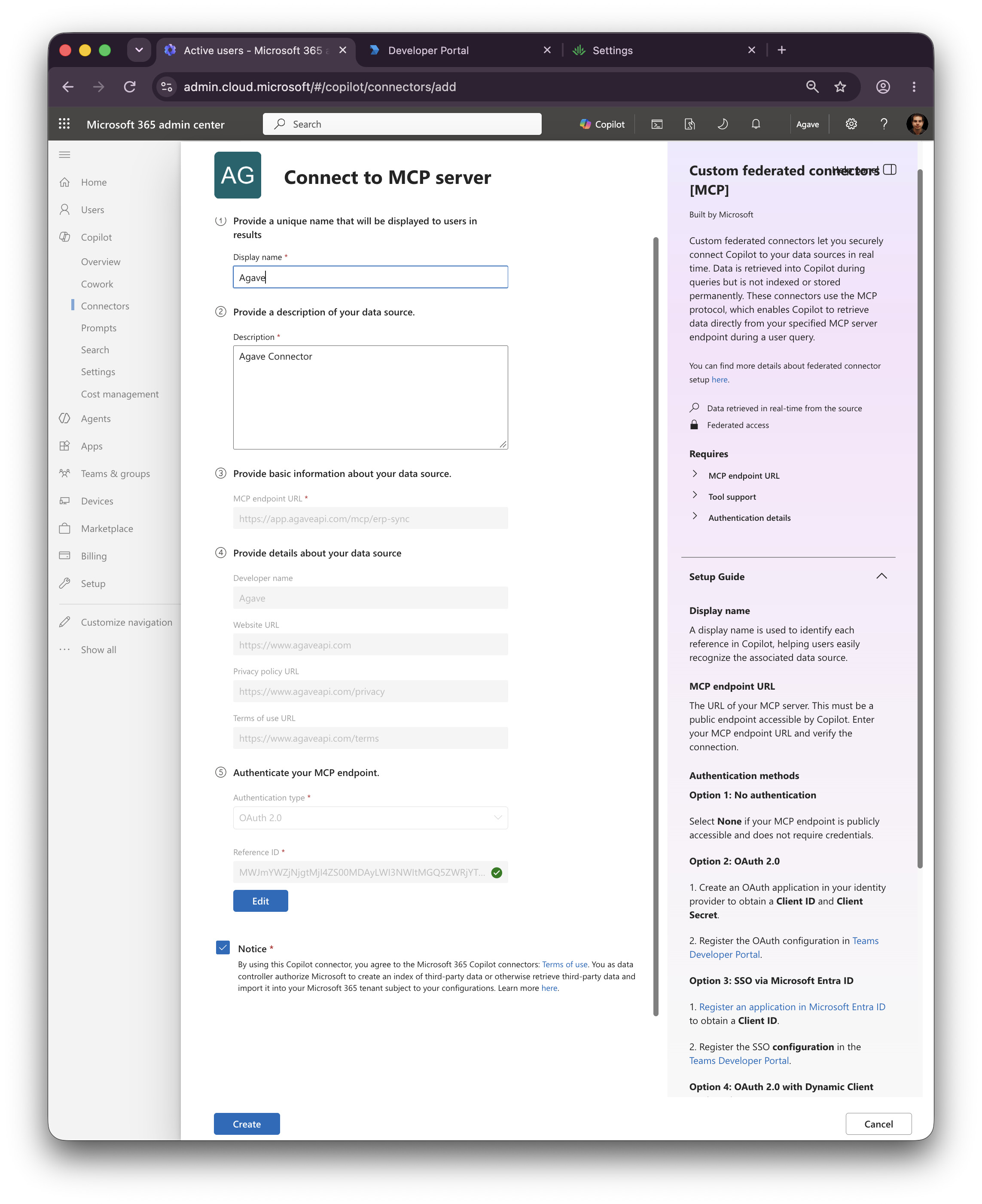Viewport: 982px width, 1204px height.
Task: Click the admin center Search box
Action: click(402, 124)
